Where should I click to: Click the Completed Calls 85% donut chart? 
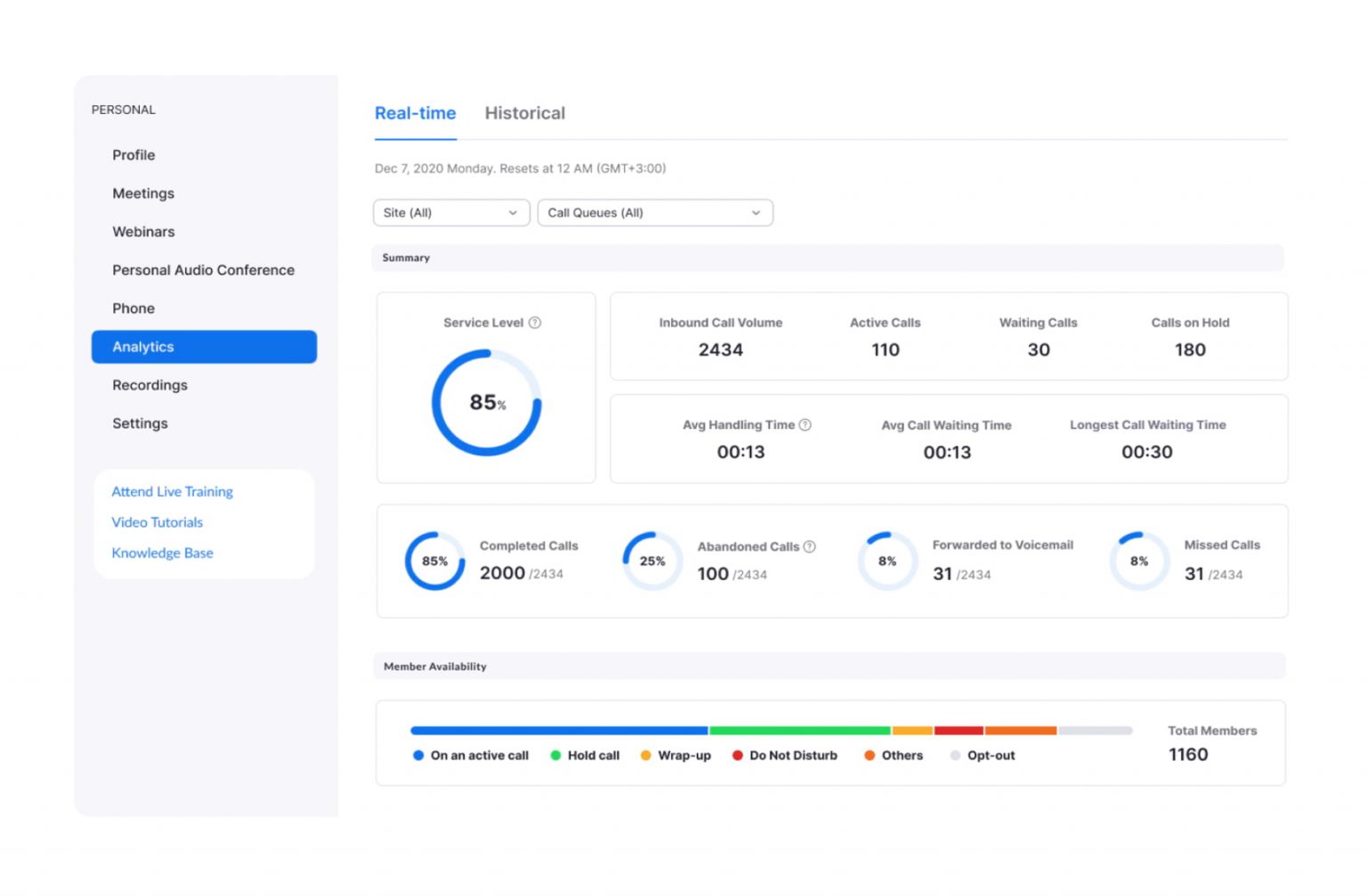coord(433,561)
